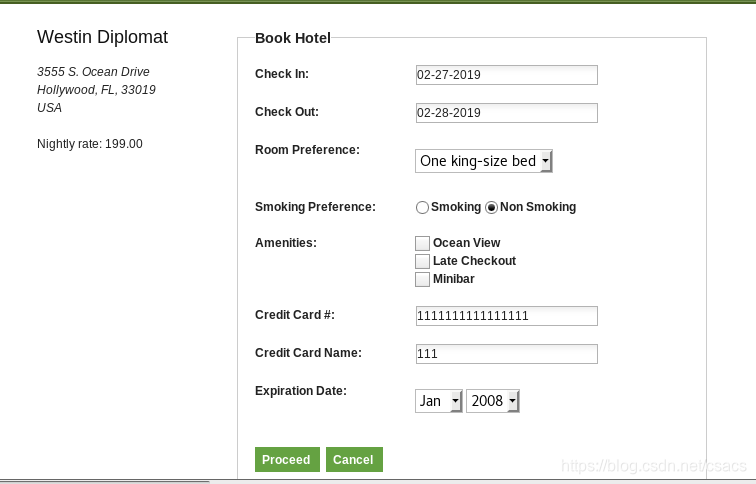Viewport: 756px width, 484px height.
Task: Click the Proceed button
Action: tap(287, 460)
